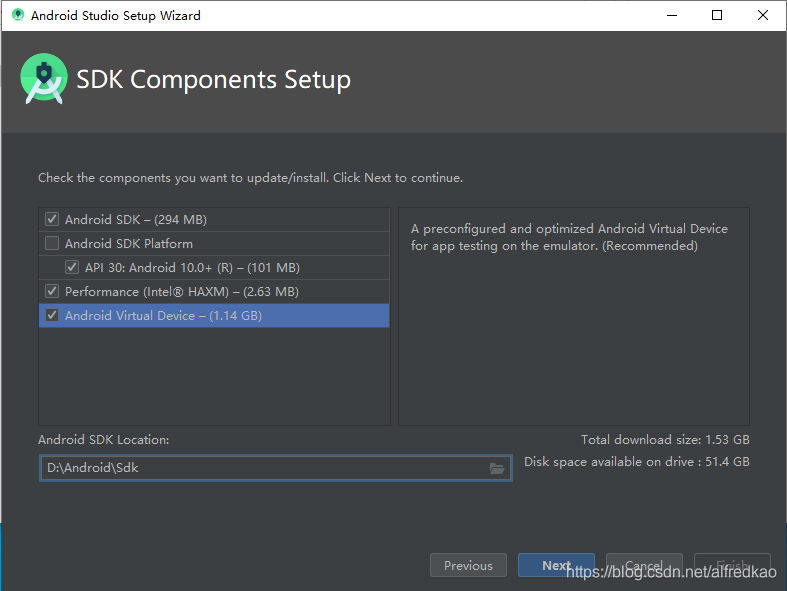Close the Android Studio Setup Wizard
This screenshot has height=591, width=787.
[x=763, y=15]
